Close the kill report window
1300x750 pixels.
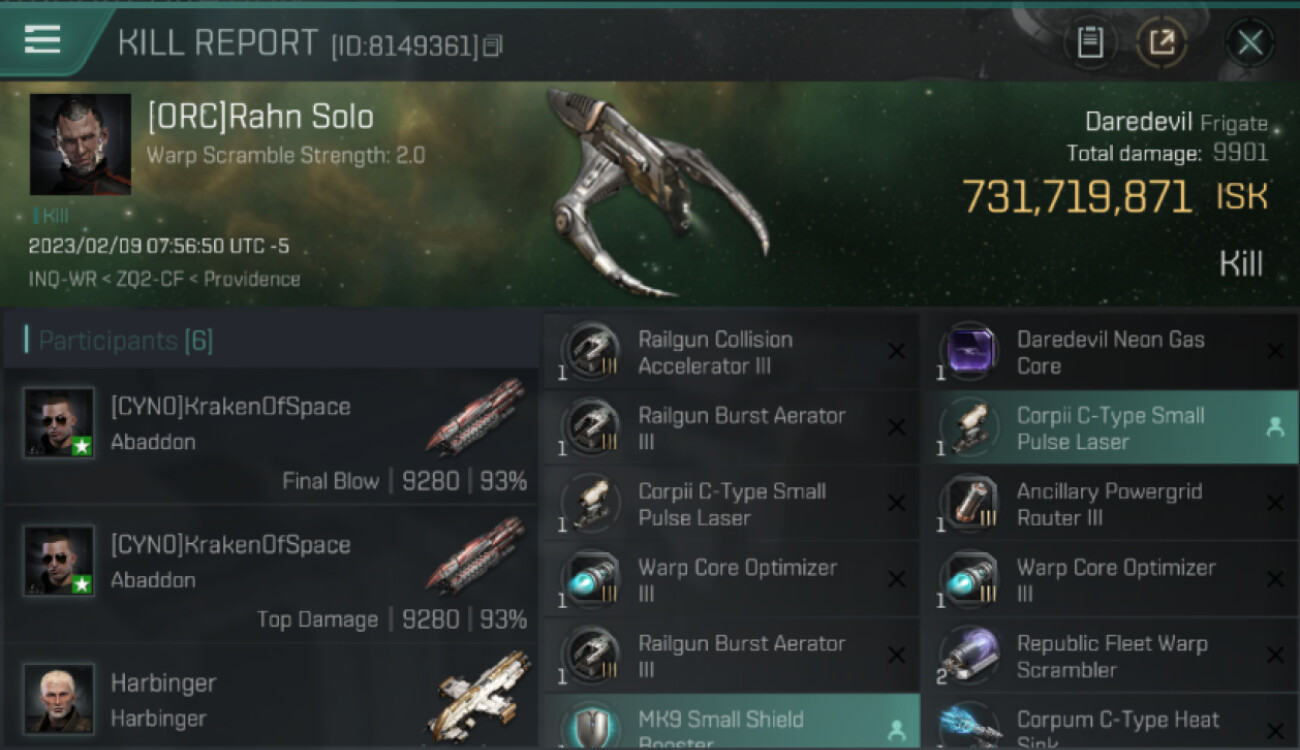[x=1250, y=42]
